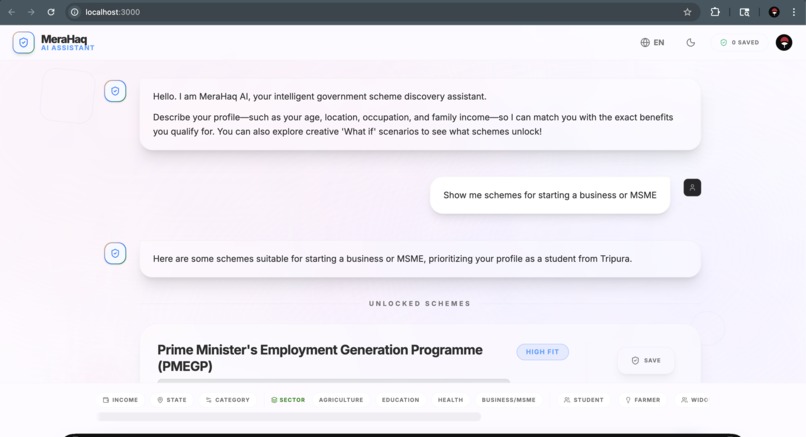Select the Category filter chip
The height and width of the screenshot is (437, 806).
pos(228,399)
